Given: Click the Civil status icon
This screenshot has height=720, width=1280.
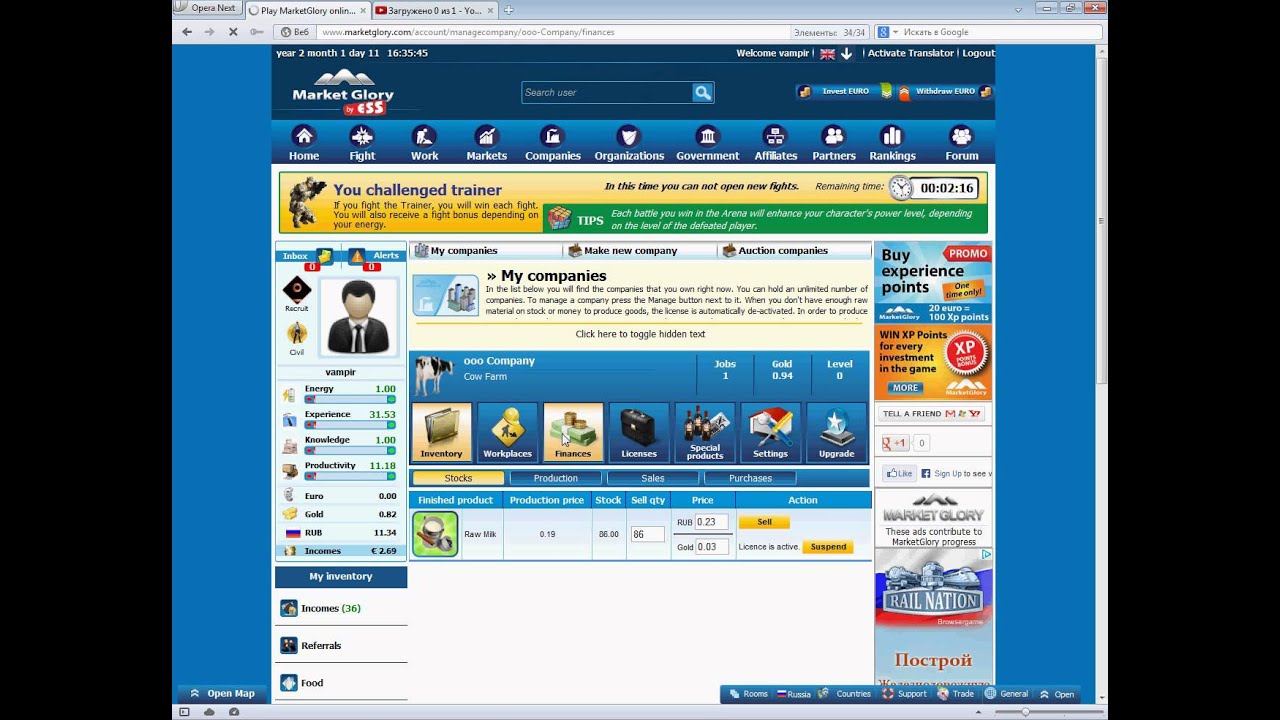Looking at the screenshot, I should 297,334.
